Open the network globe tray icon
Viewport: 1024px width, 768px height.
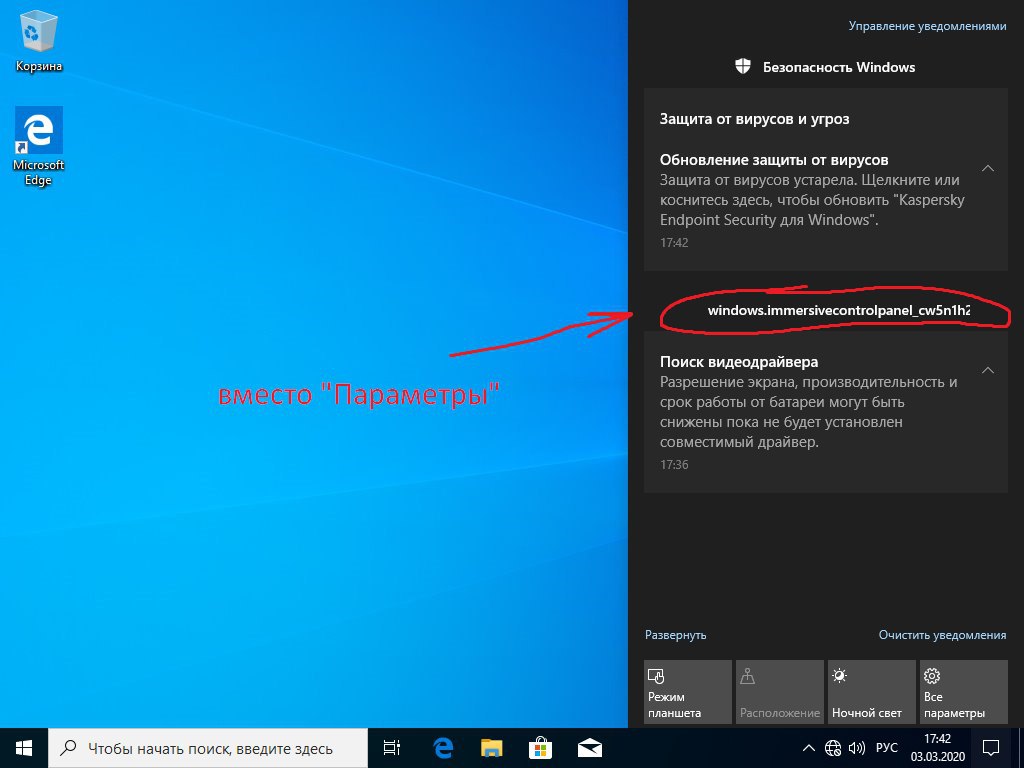[833, 748]
